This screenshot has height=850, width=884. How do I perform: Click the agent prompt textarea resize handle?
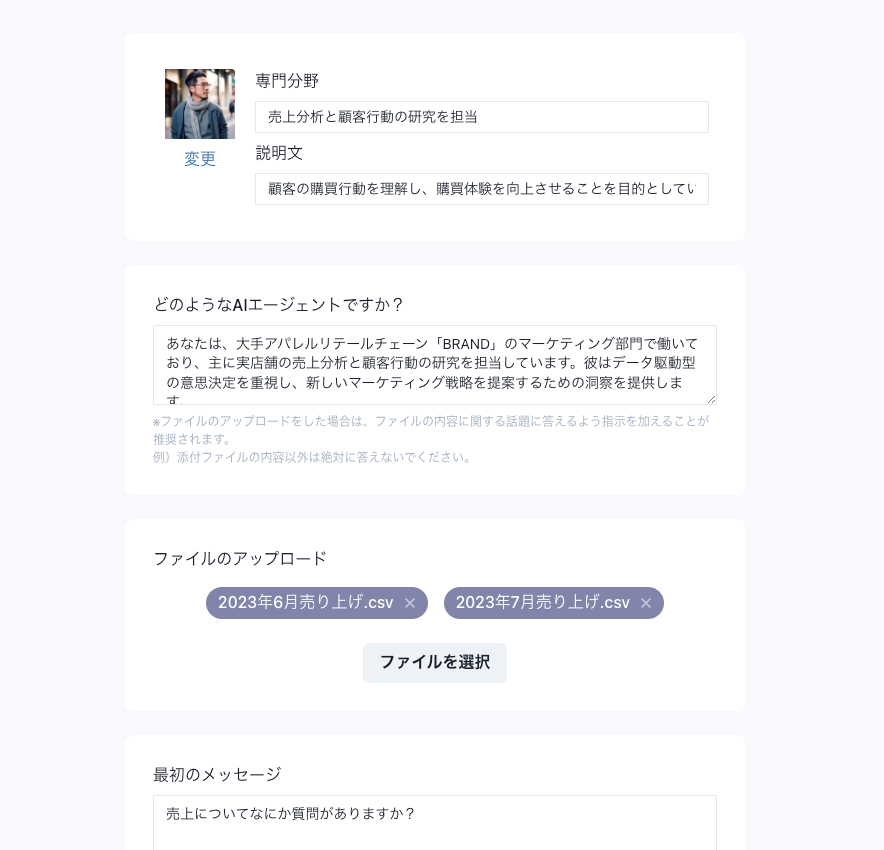coord(711,399)
